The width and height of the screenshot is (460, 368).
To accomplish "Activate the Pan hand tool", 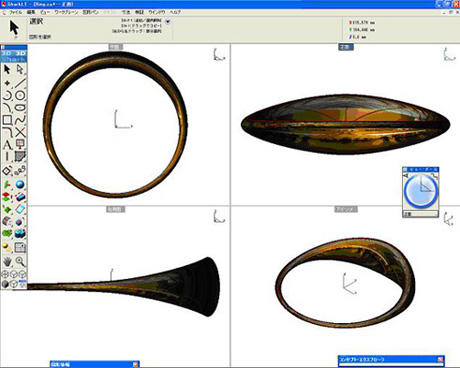I will 7,261.
